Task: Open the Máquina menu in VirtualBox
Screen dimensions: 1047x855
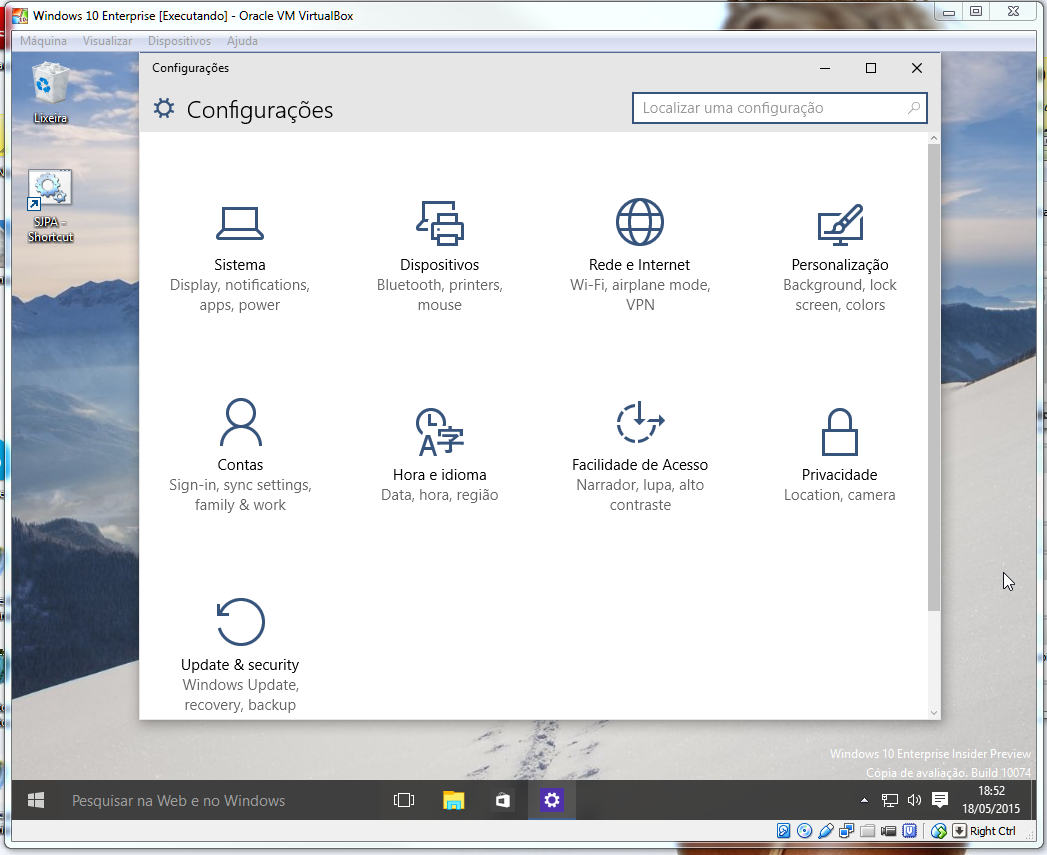Action: click(x=43, y=41)
